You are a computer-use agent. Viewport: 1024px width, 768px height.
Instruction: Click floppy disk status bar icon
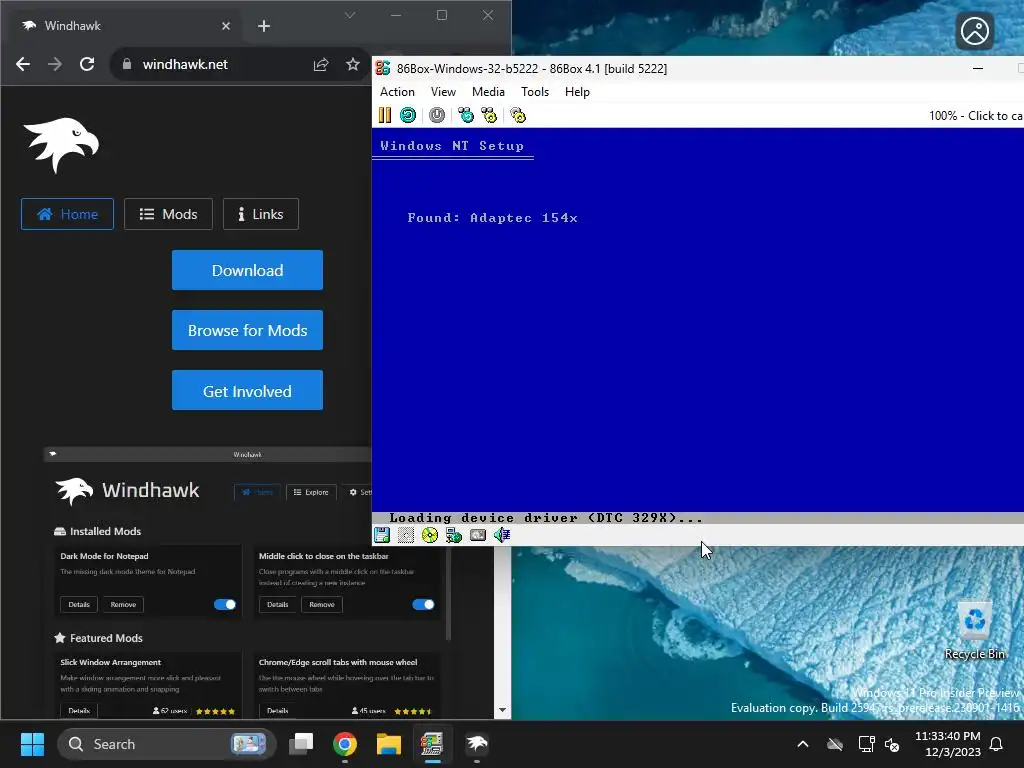point(382,536)
